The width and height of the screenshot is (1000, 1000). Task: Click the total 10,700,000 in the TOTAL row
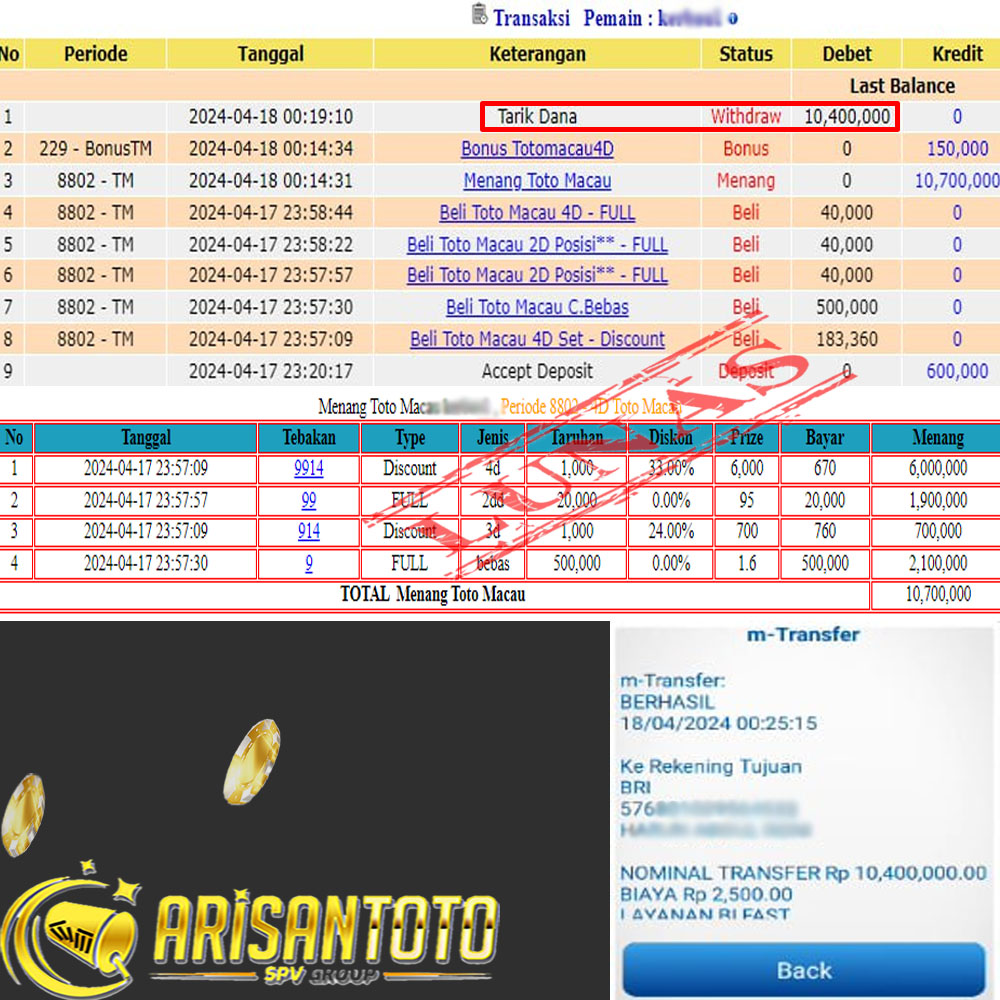(938, 594)
